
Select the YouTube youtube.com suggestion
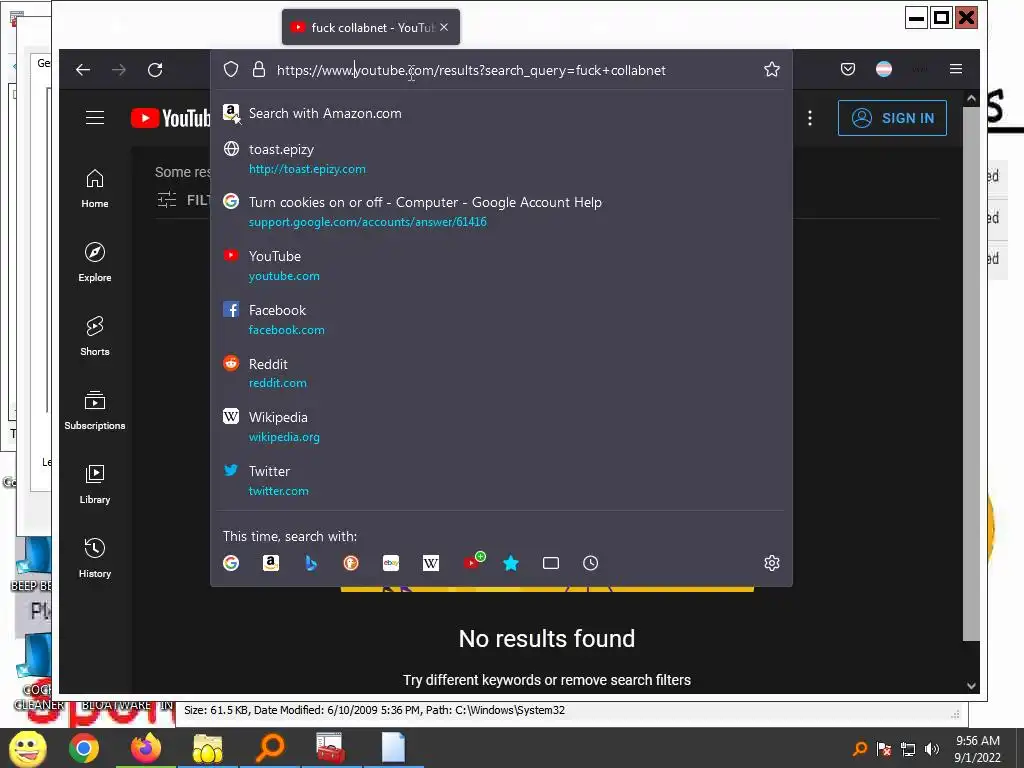pyautogui.click(x=501, y=266)
